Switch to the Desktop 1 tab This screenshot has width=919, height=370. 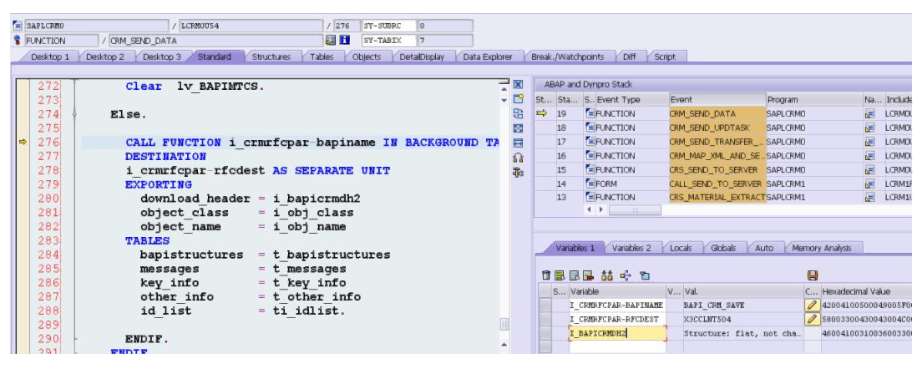pos(50,57)
